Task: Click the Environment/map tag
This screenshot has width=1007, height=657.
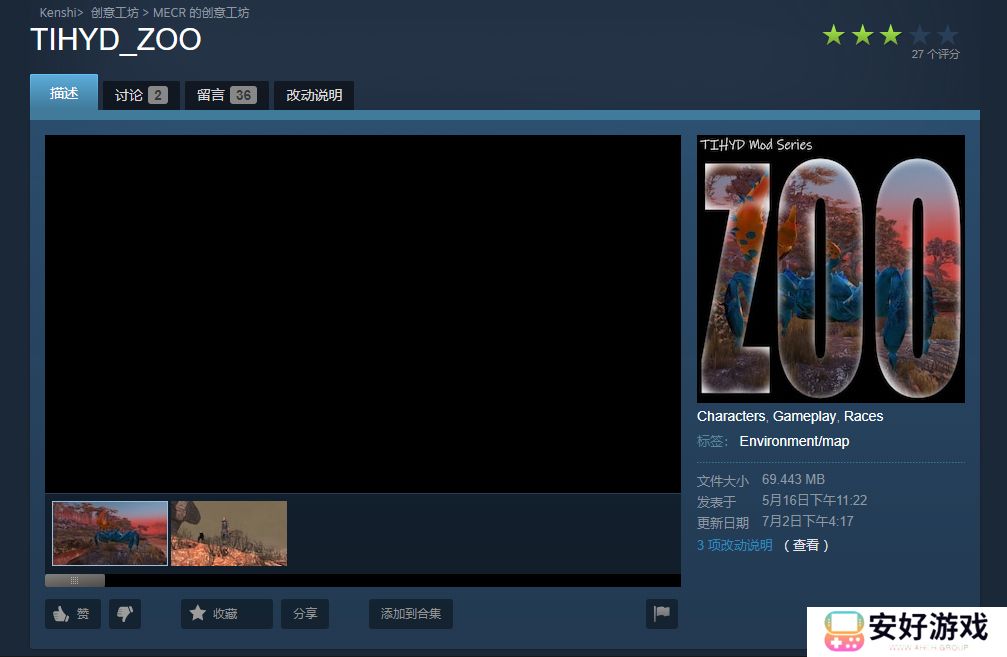Action: [794, 441]
